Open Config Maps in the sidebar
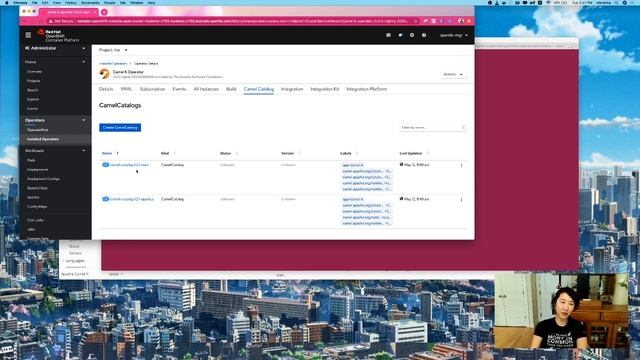 coord(37,207)
